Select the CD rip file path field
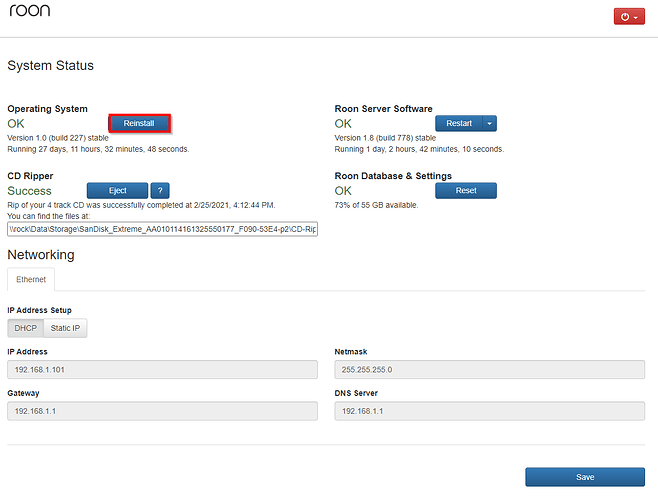The height and width of the screenshot is (500, 658). coord(162,229)
